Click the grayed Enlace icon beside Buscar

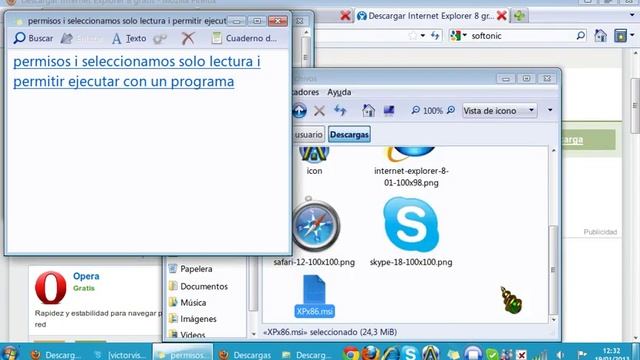(67, 38)
